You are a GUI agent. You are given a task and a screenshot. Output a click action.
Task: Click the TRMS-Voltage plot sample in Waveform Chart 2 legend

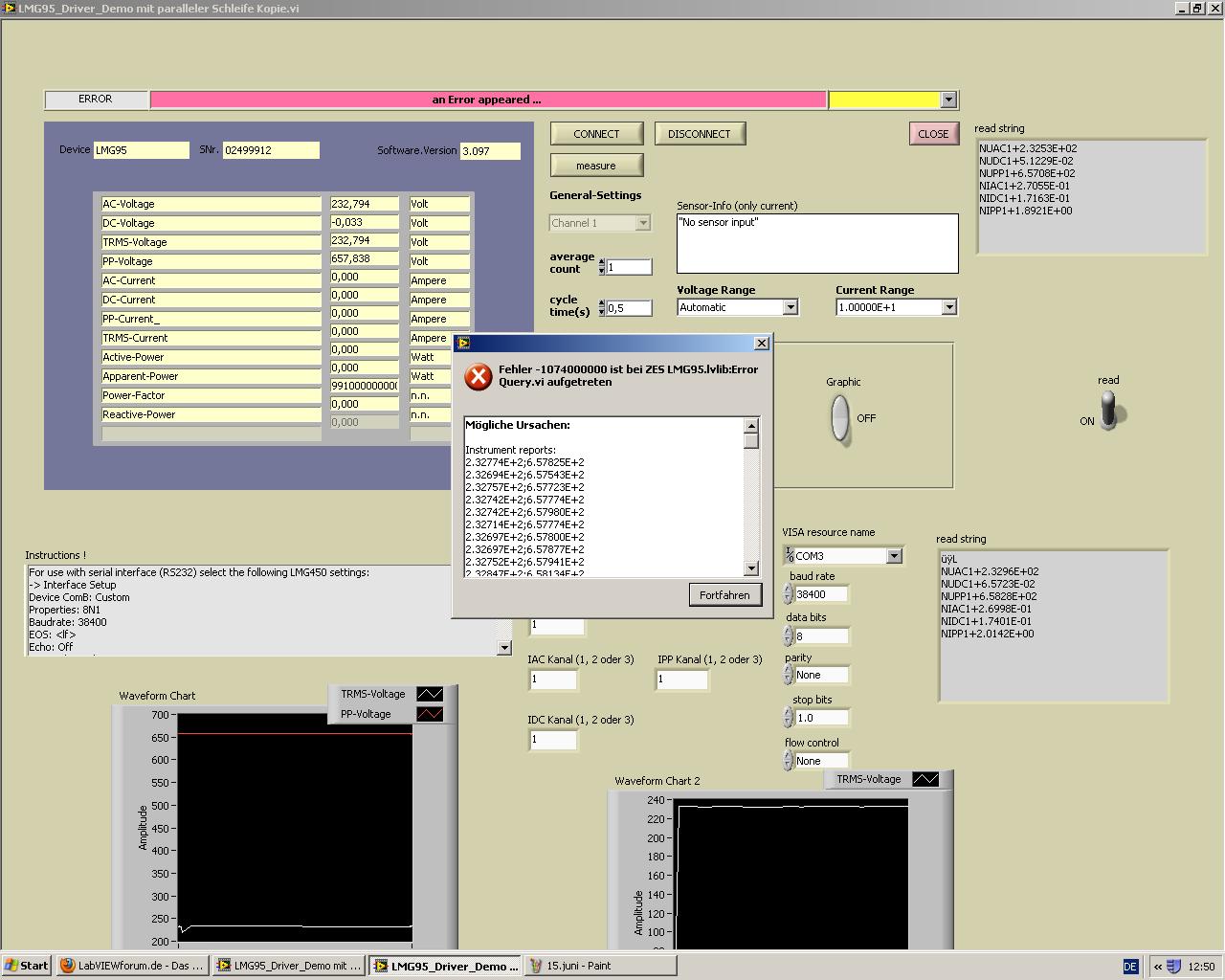(x=925, y=779)
